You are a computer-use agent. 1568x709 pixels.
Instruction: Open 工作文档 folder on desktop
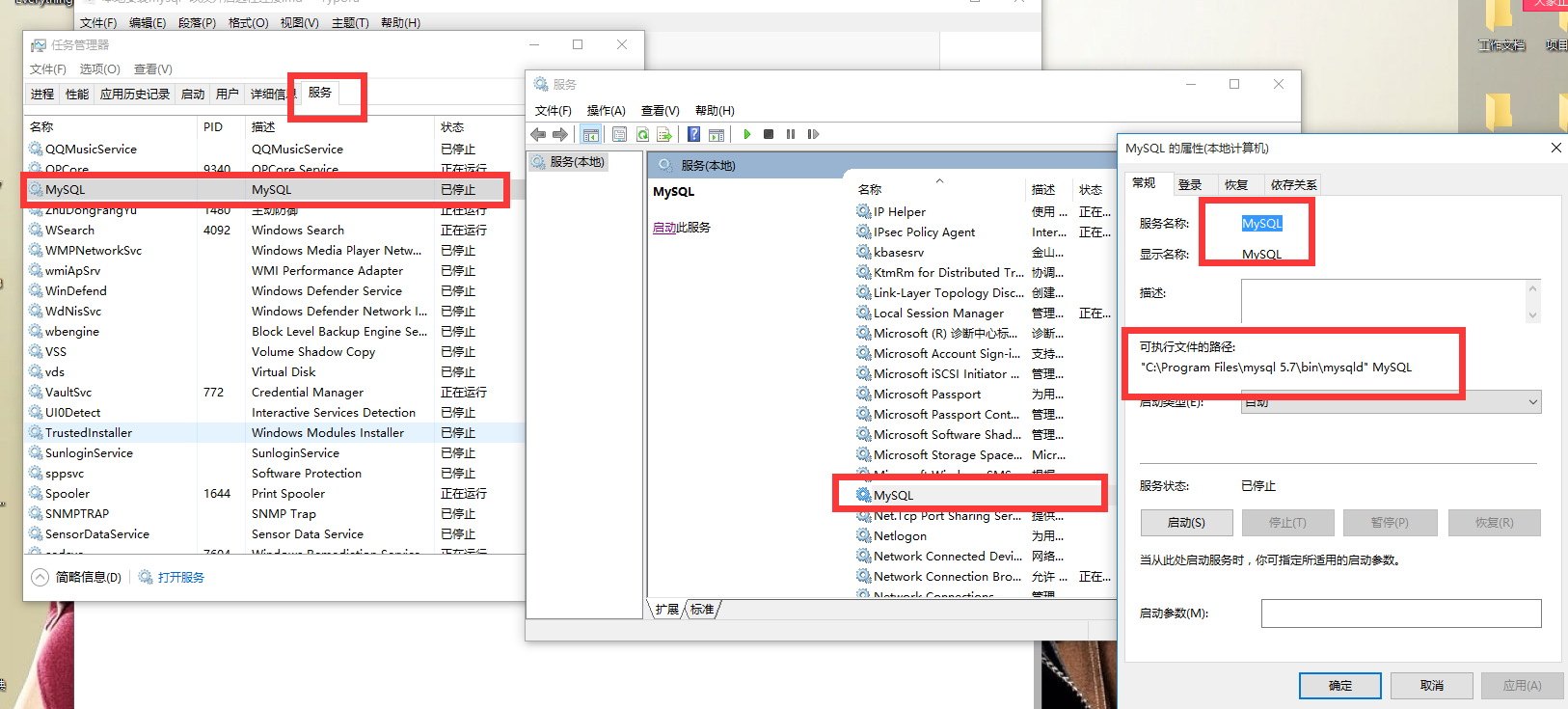pos(1500,27)
